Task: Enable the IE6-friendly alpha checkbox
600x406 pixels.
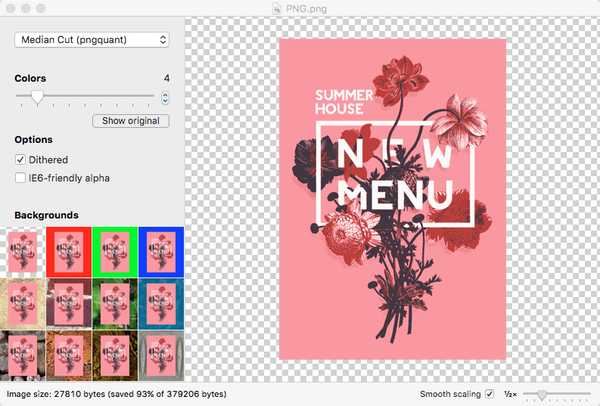Action: (x=21, y=178)
